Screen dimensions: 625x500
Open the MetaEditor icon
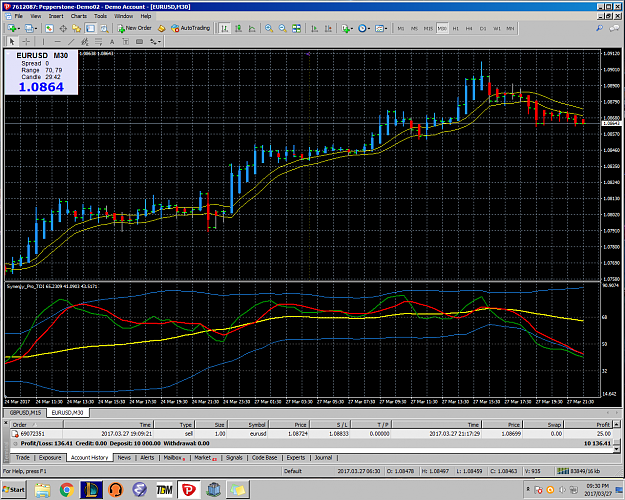click(161, 28)
